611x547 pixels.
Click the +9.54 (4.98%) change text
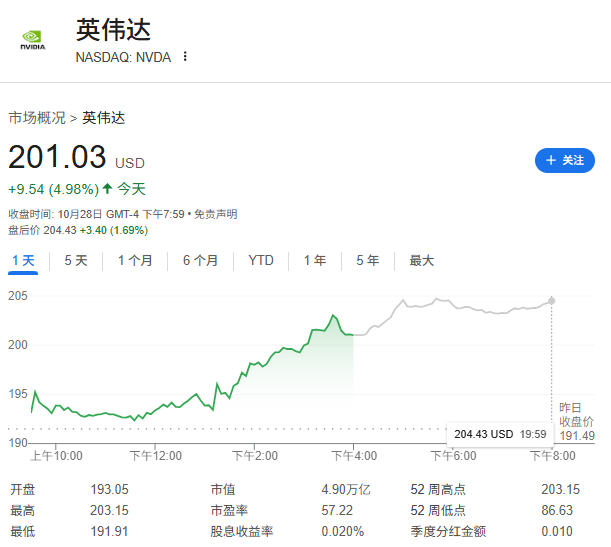click(54, 189)
